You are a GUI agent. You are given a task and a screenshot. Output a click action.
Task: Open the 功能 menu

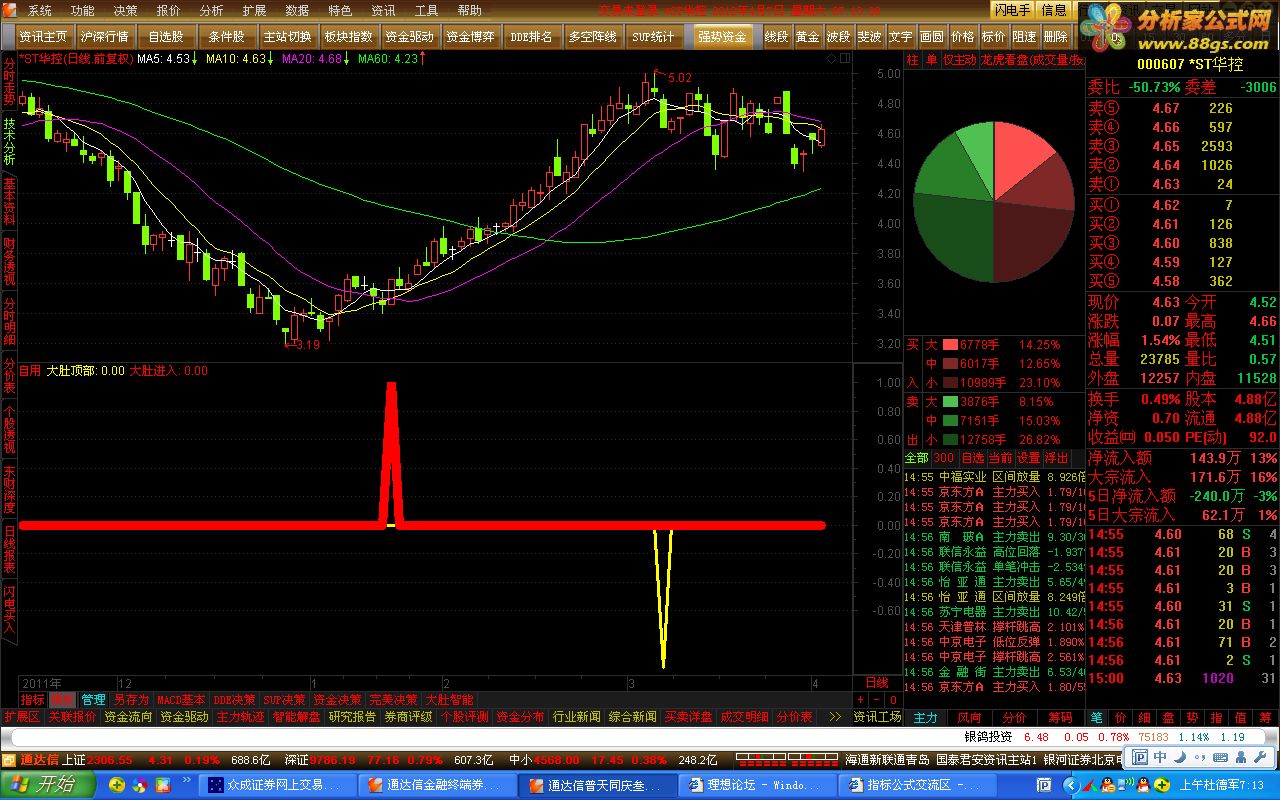coord(83,10)
